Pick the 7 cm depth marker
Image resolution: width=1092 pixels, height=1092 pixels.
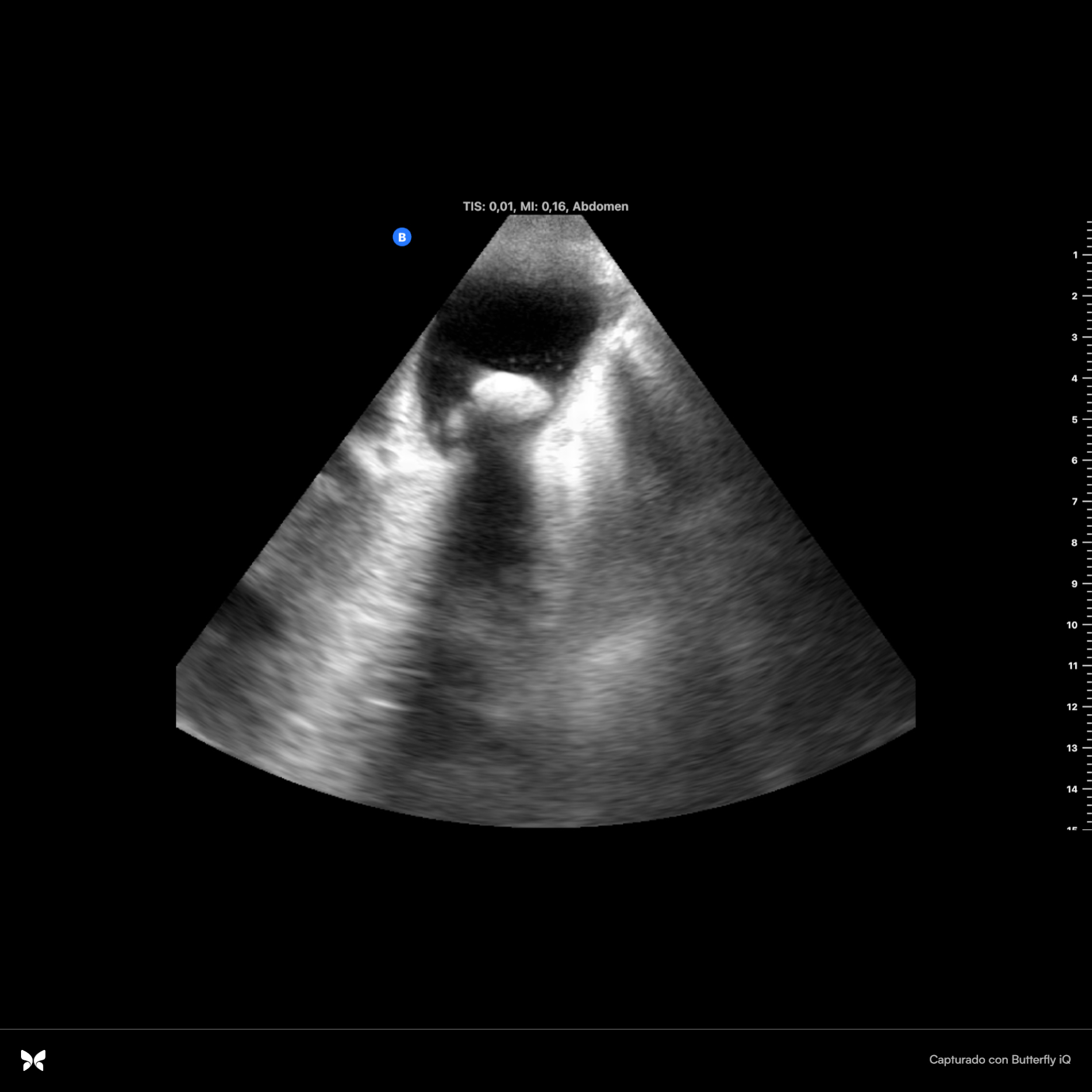[1075, 501]
